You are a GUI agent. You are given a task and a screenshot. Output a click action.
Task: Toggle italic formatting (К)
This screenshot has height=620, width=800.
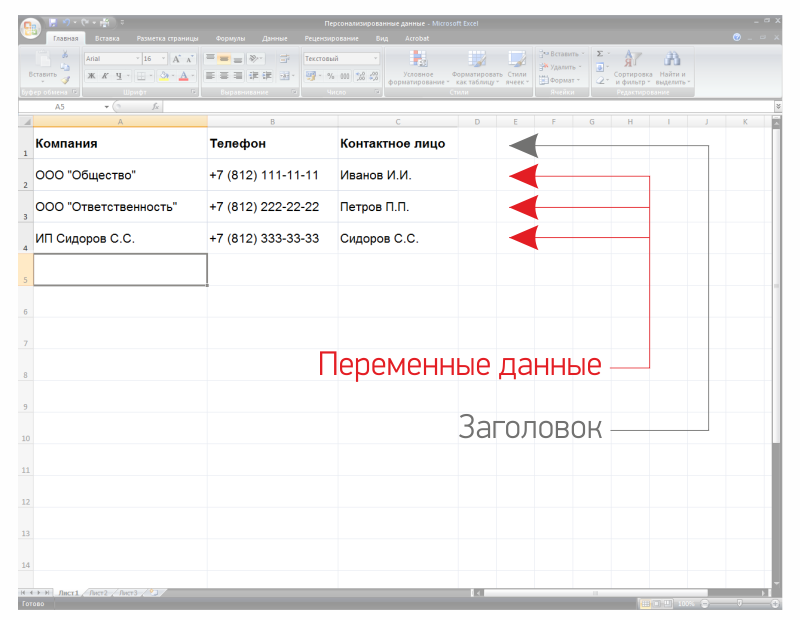[105, 76]
